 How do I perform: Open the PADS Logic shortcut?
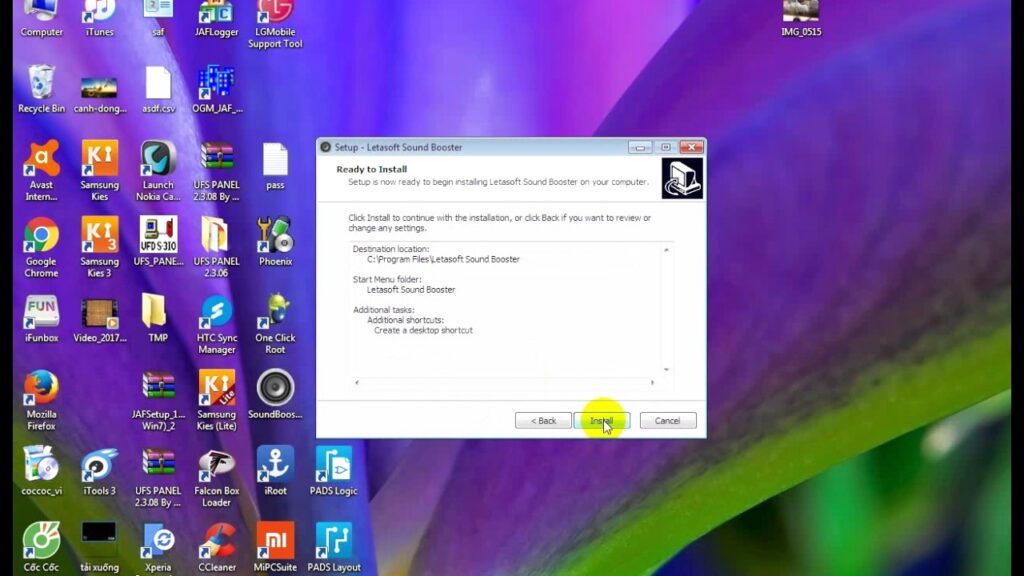[334, 471]
